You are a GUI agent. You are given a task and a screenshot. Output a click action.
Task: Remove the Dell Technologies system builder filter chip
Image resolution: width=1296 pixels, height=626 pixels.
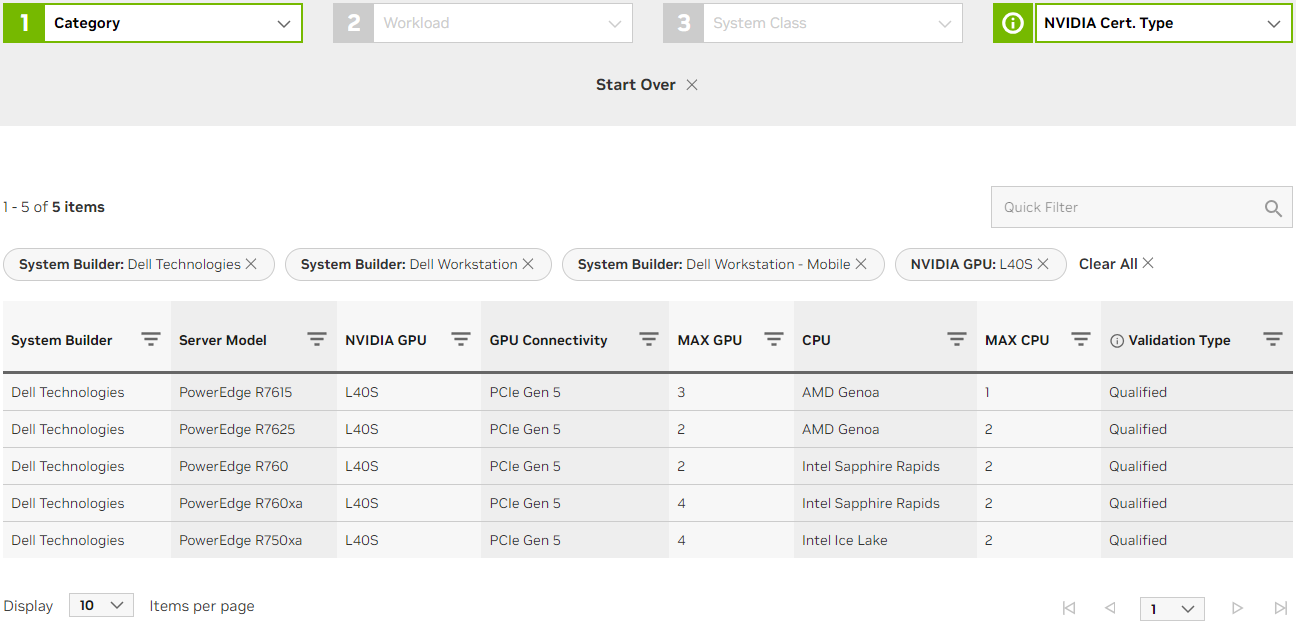pos(251,264)
